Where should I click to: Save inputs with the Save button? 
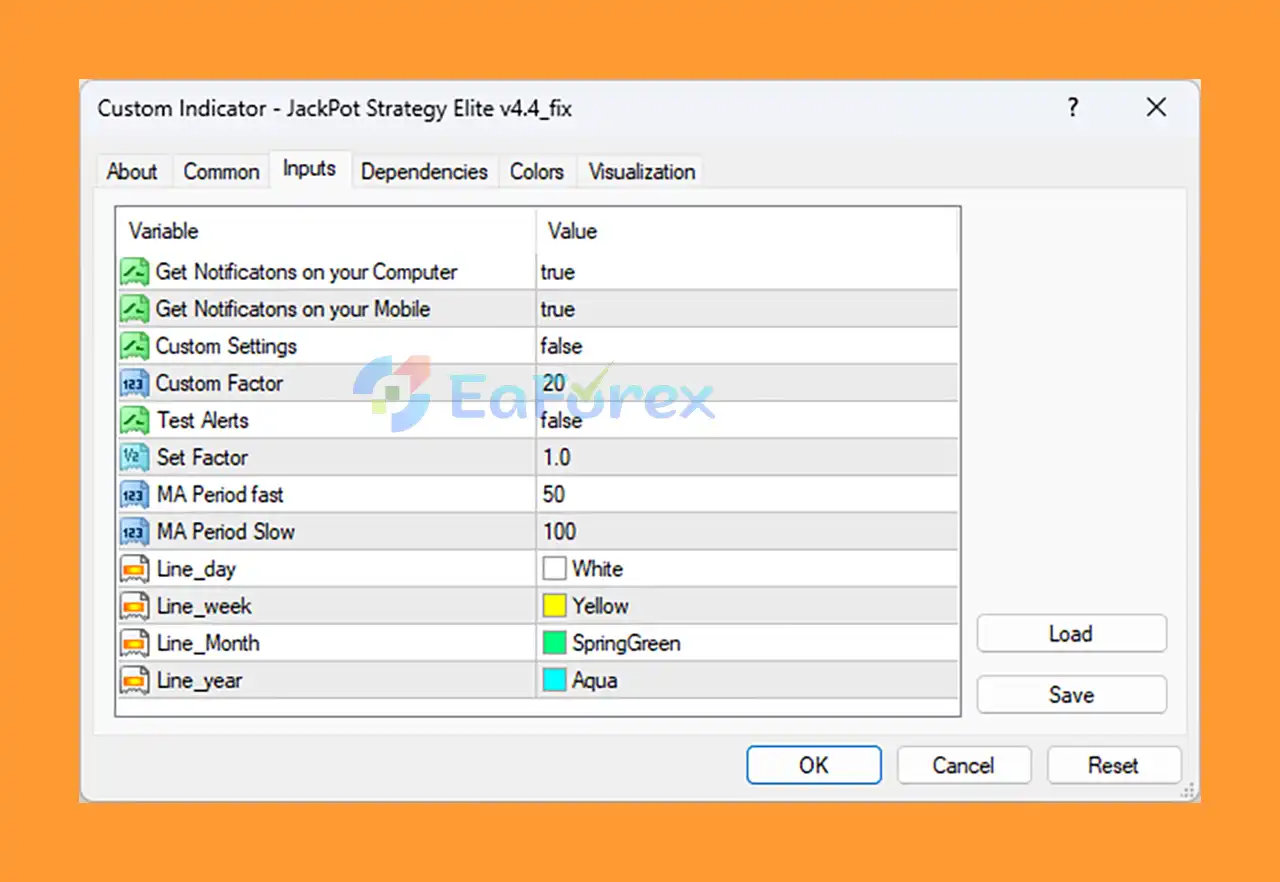[x=1071, y=695]
